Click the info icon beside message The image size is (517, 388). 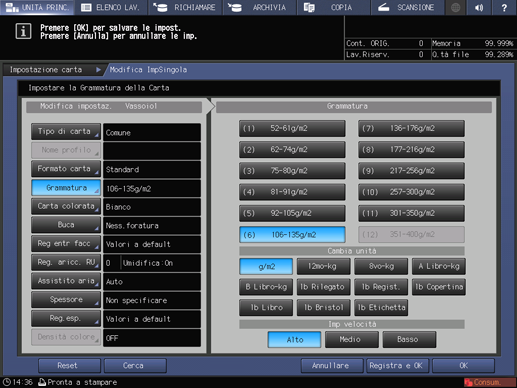(23, 32)
